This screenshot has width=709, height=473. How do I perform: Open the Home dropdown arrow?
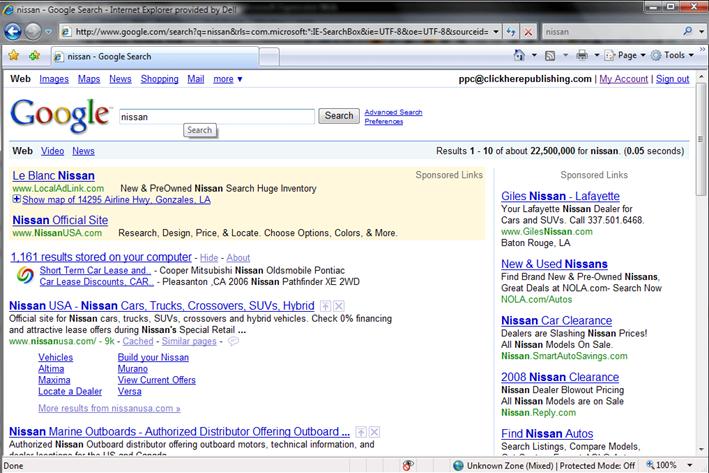534,55
